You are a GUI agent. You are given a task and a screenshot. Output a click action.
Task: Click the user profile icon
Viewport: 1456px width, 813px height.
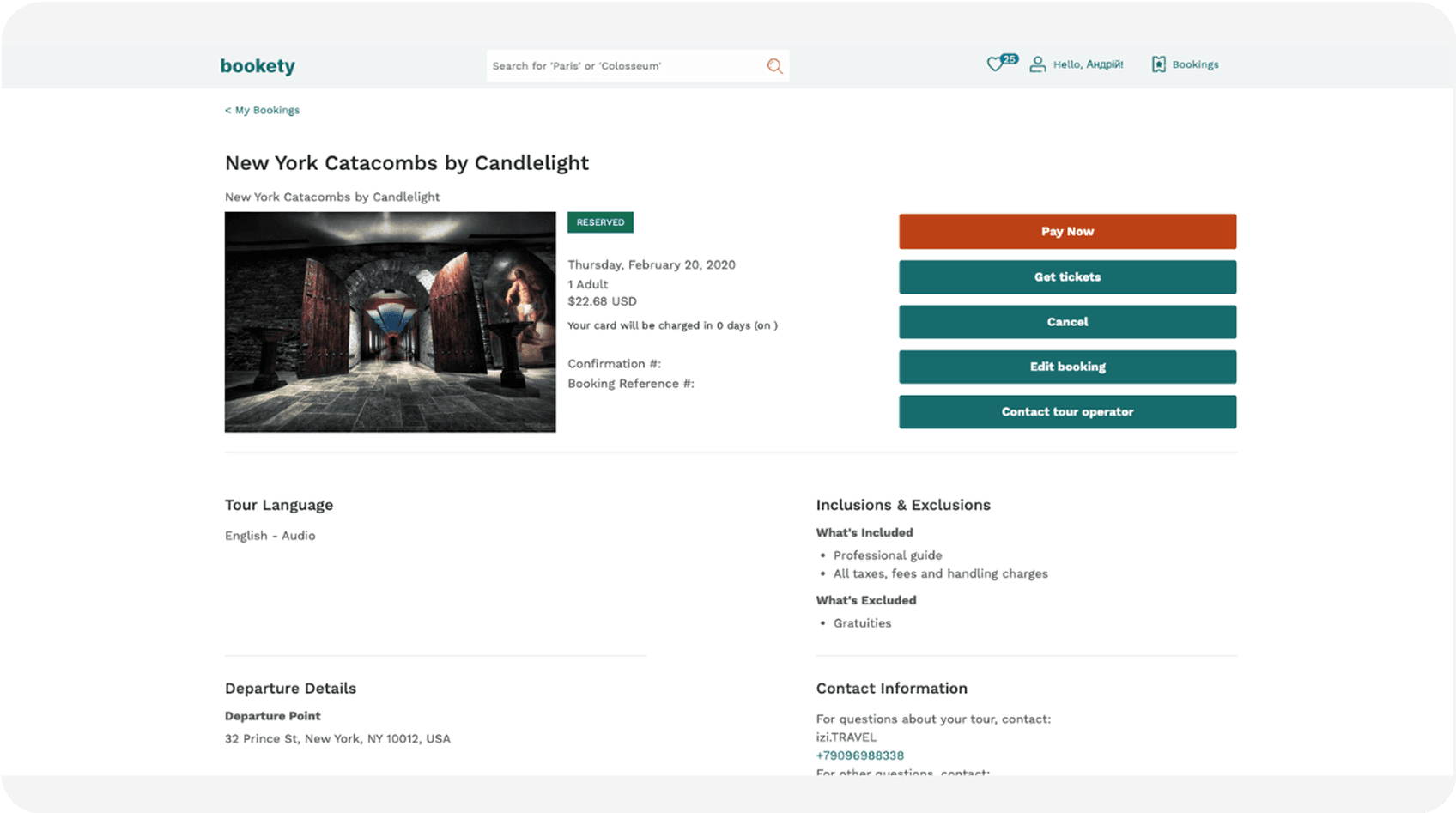click(x=1037, y=64)
